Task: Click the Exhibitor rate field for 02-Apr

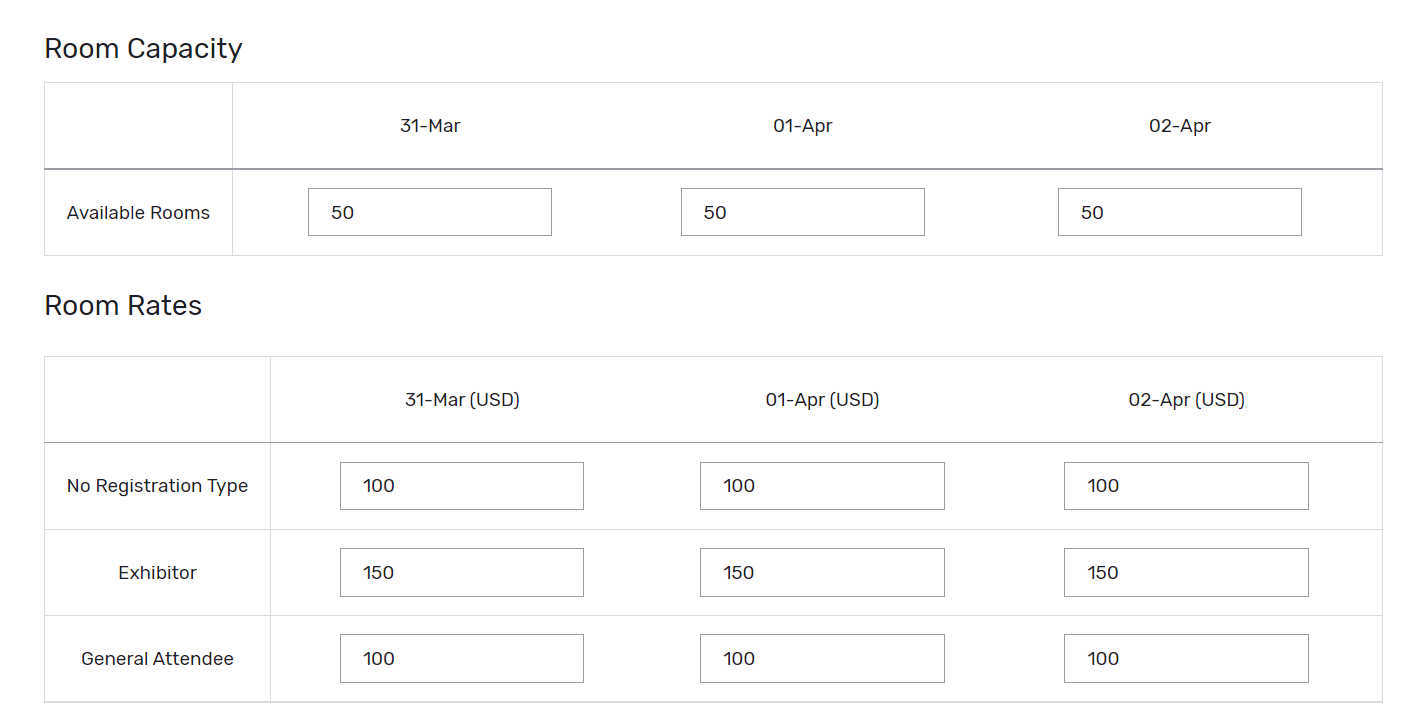Action: (x=1186, y=572)
